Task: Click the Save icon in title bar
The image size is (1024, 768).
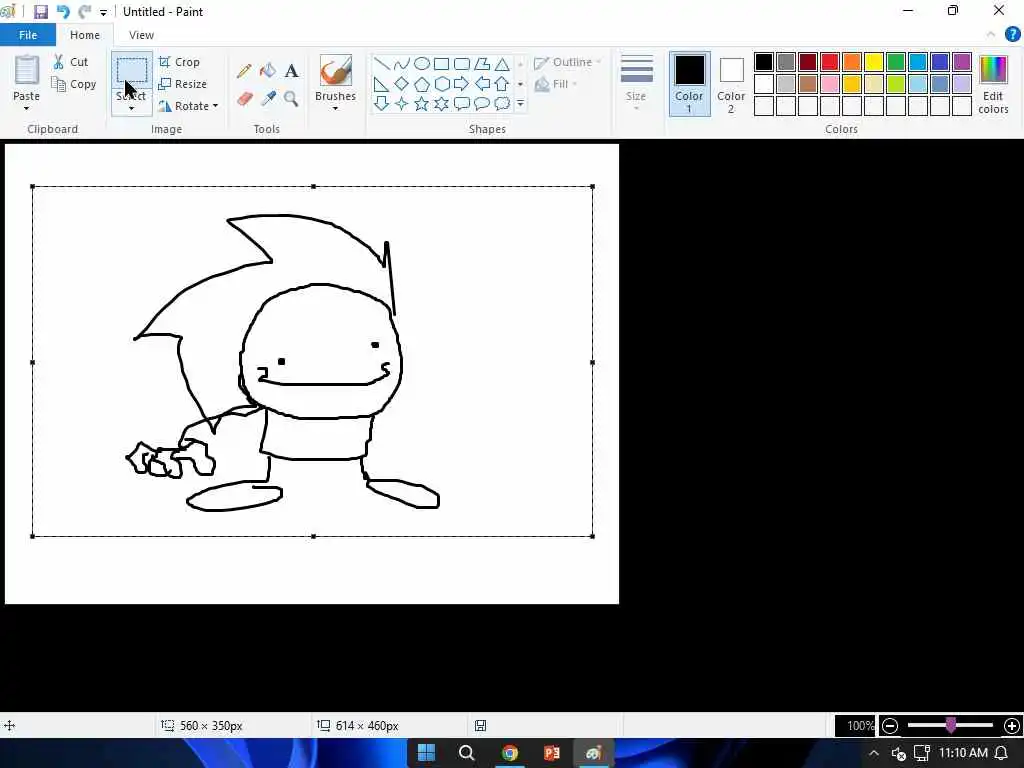Action: coord(40,12)
